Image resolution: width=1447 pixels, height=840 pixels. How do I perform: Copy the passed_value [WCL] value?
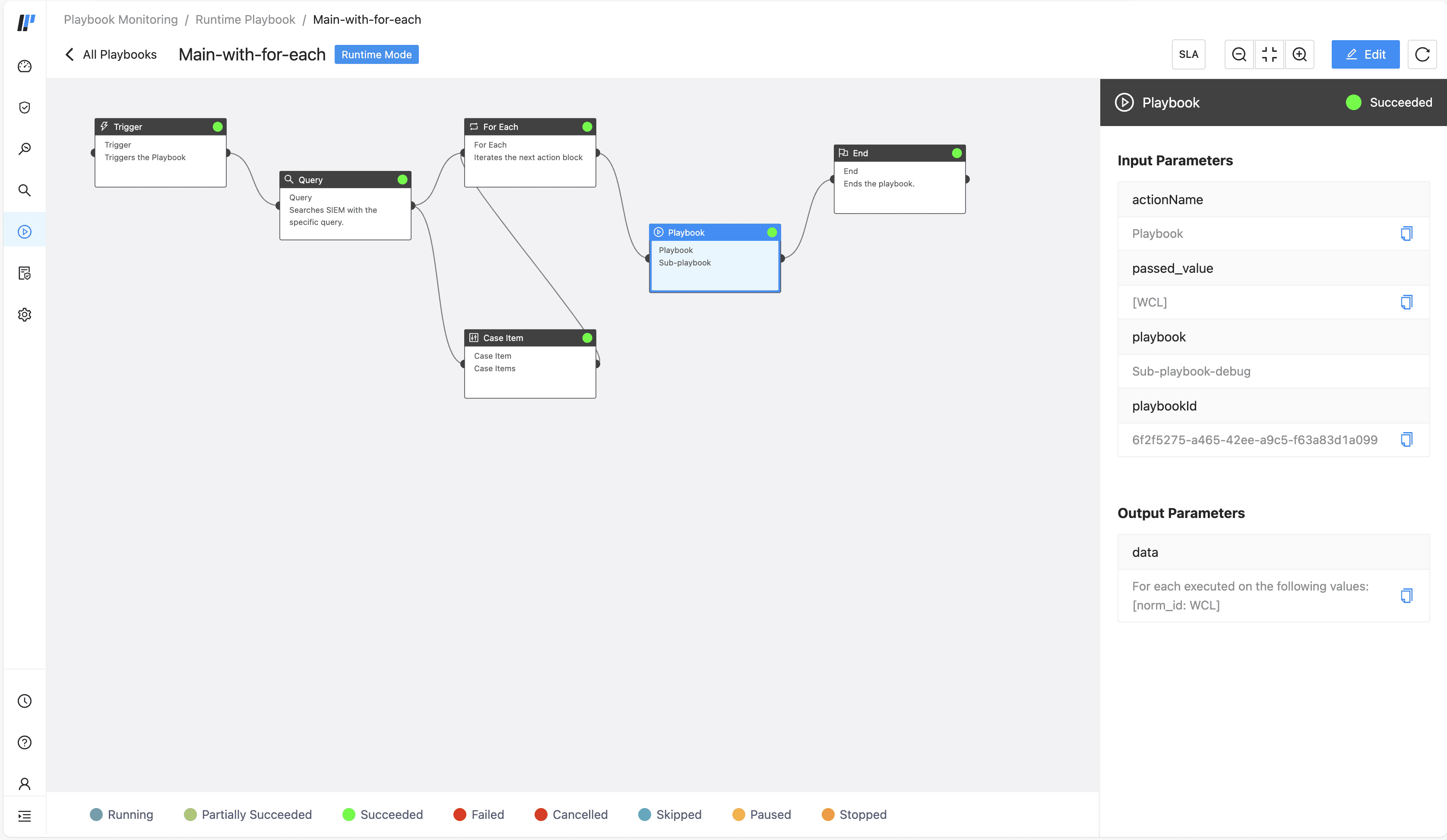tap(1406, 302)
